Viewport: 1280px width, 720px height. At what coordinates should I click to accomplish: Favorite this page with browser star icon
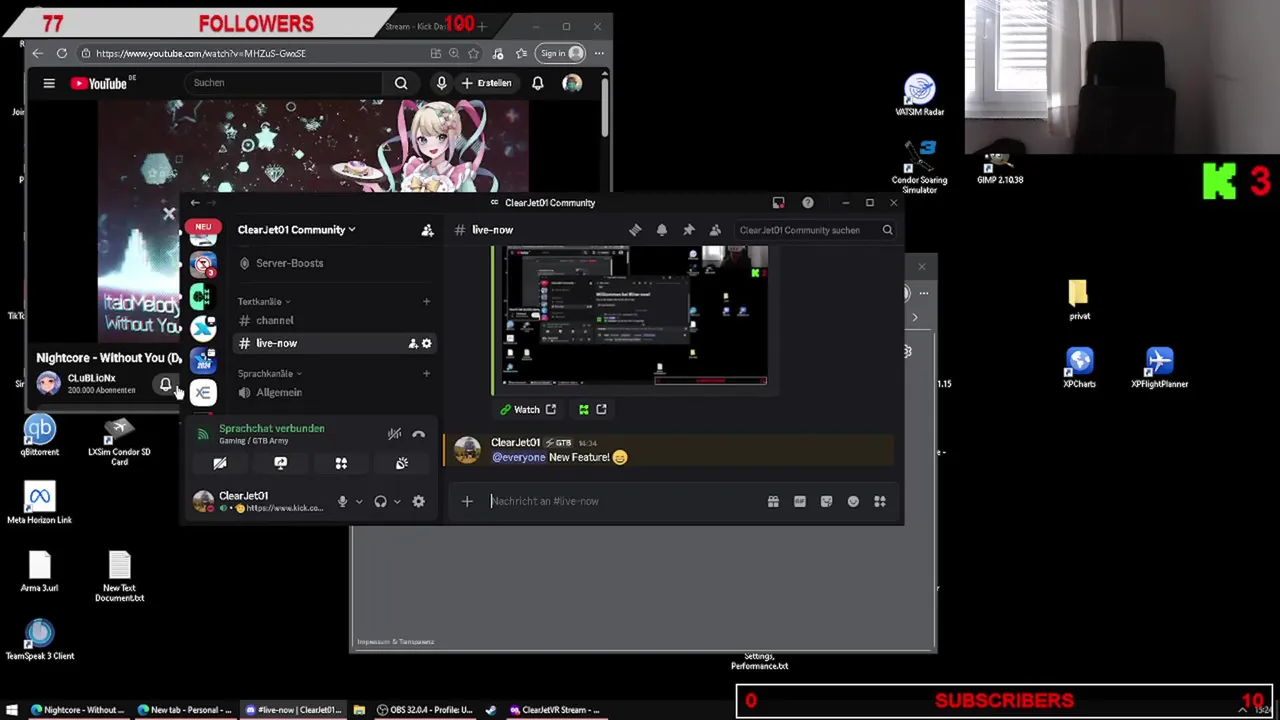coord(473,53)
